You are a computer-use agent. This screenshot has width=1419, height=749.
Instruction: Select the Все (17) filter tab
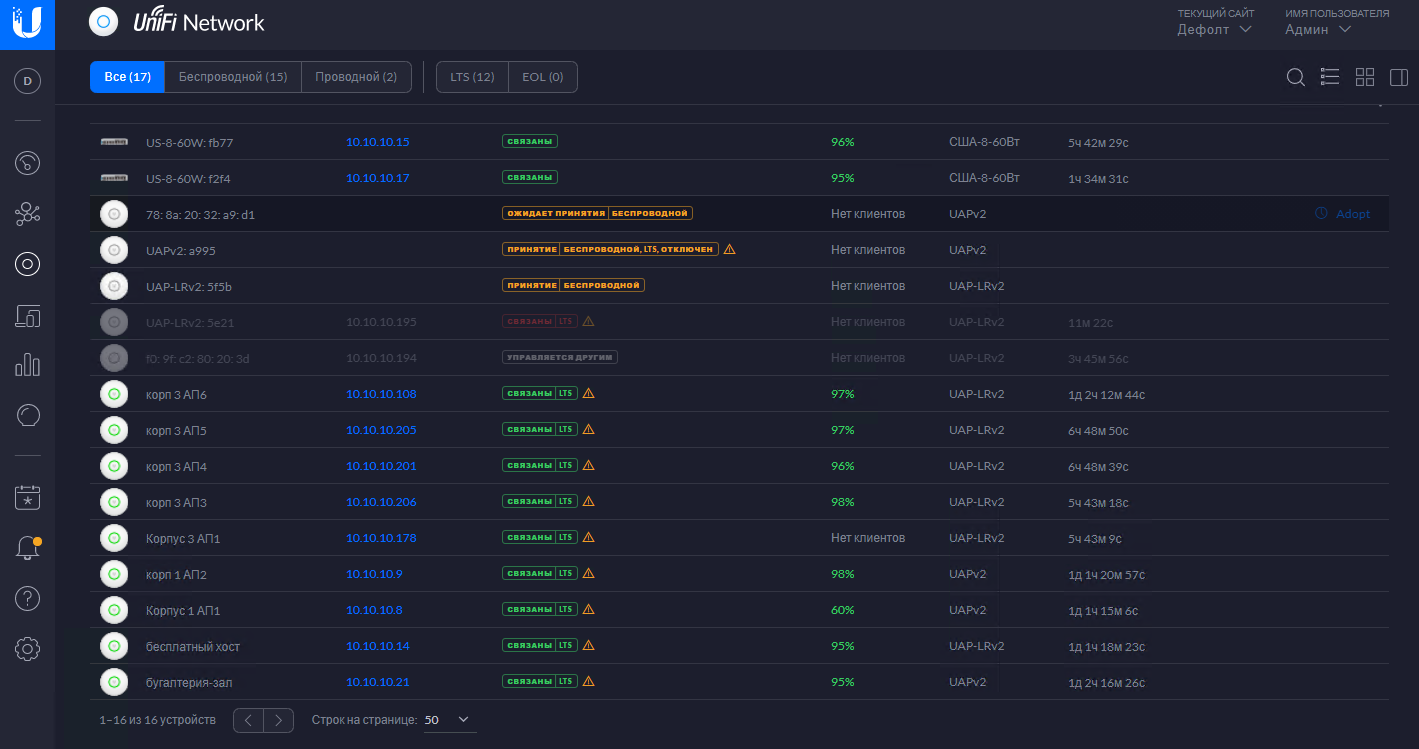tap(127, 77)
